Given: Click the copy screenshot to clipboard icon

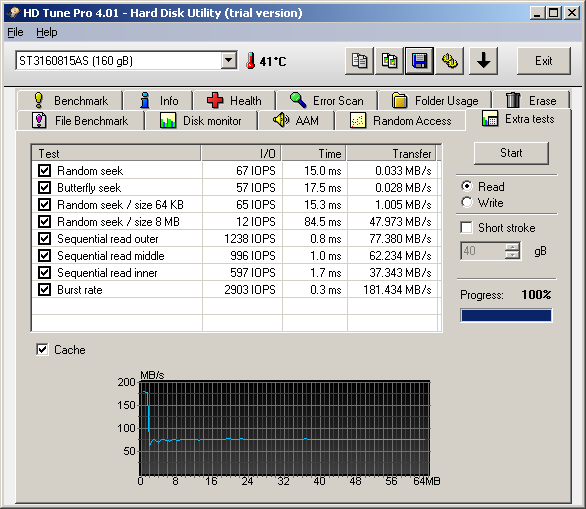Looking at the screenshot, I should click(389, 61).
